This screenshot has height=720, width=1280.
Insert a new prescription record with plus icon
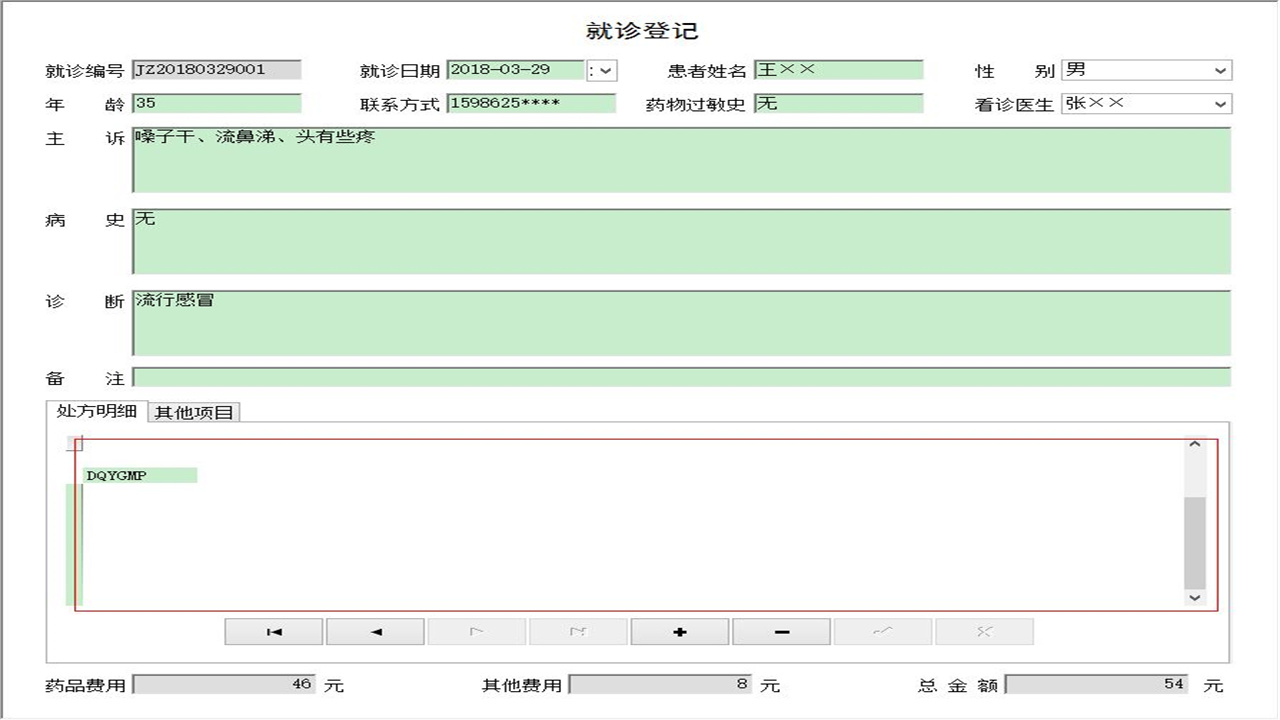(x=679, y=631)
